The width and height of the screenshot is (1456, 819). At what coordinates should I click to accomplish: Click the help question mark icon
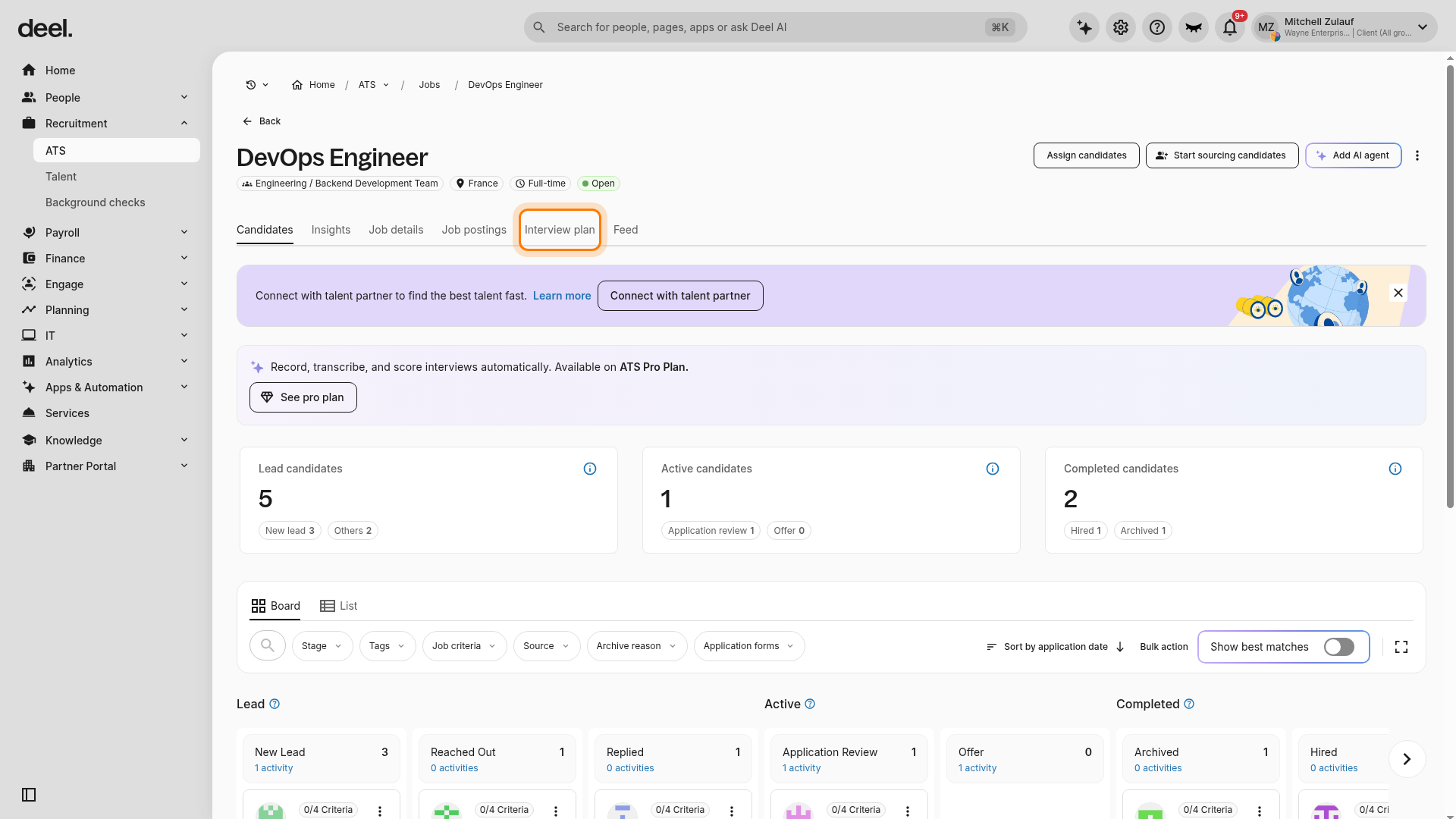click(x=1157, y=28)
